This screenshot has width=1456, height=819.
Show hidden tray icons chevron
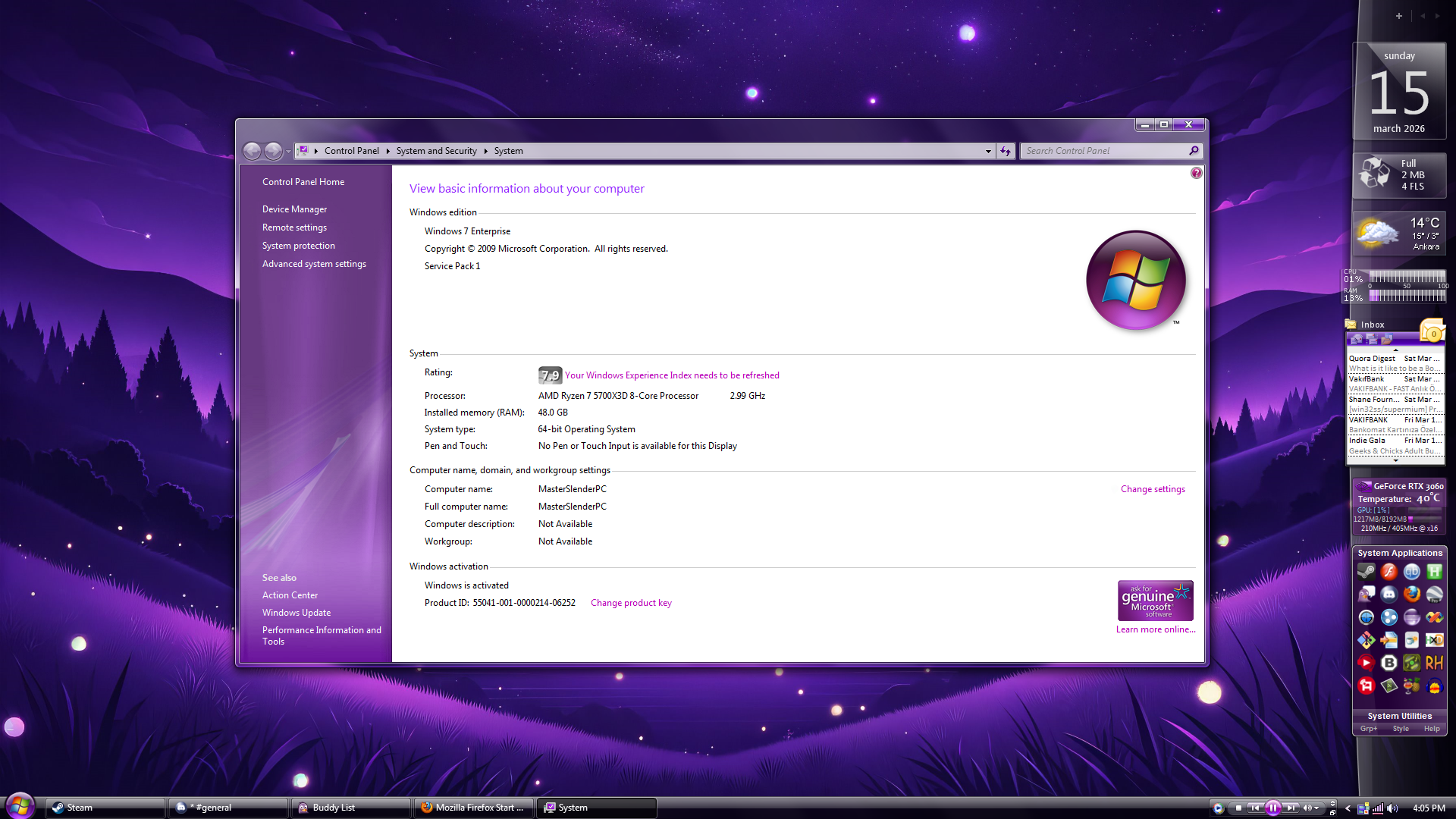(1348, 808)
